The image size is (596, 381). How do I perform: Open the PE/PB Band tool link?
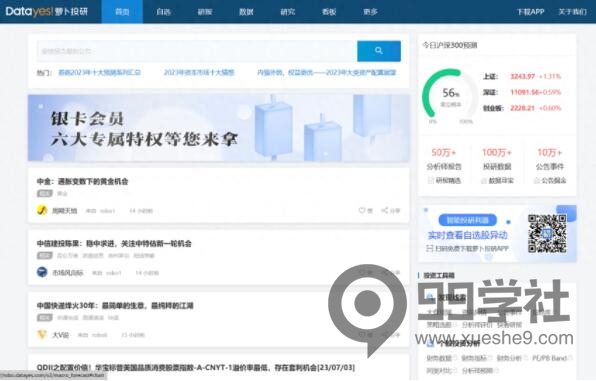coord(549,358)
